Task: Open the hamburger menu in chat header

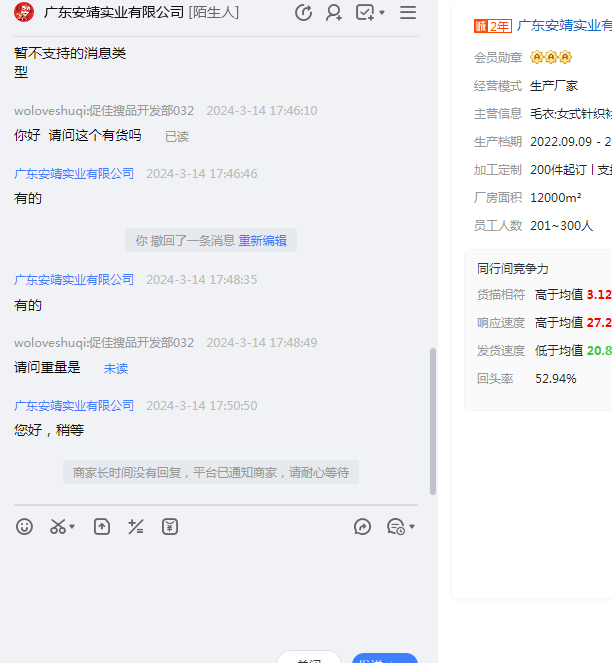Action: 408,13
